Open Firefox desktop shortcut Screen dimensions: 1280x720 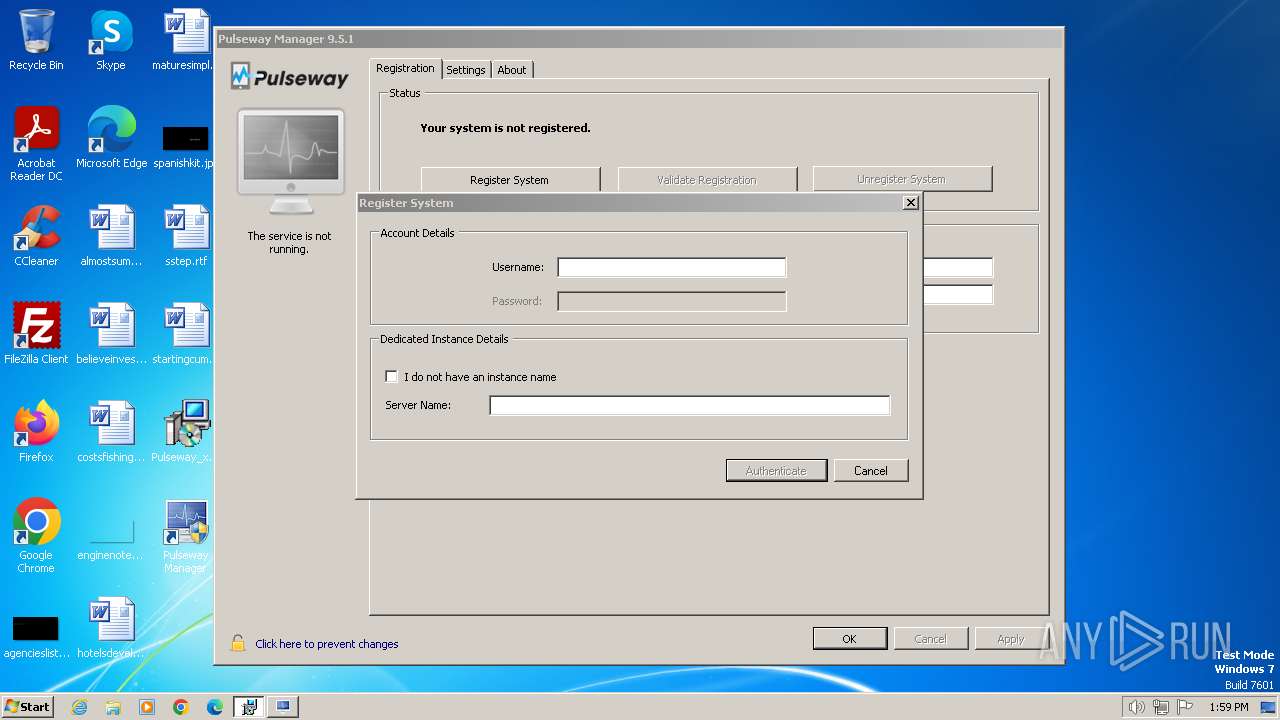pos(36,432)
